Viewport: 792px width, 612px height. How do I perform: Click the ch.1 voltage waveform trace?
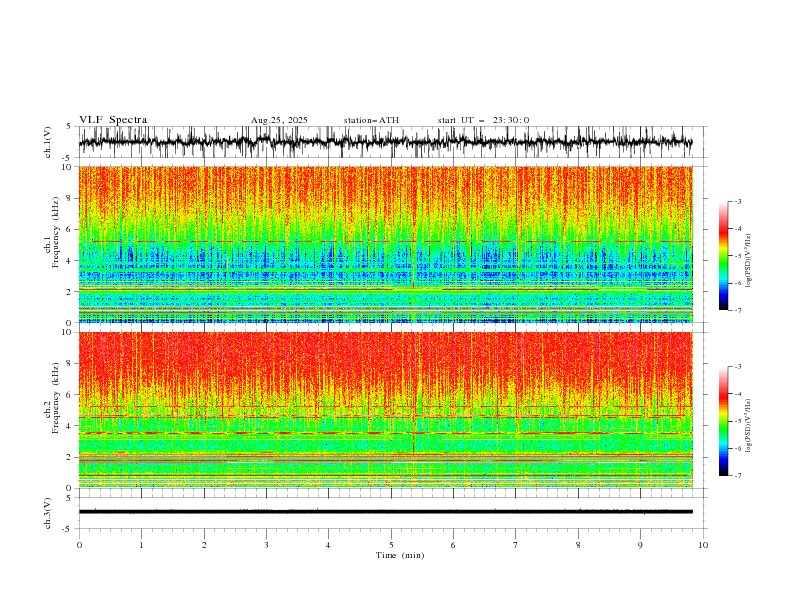click(385, 142)
